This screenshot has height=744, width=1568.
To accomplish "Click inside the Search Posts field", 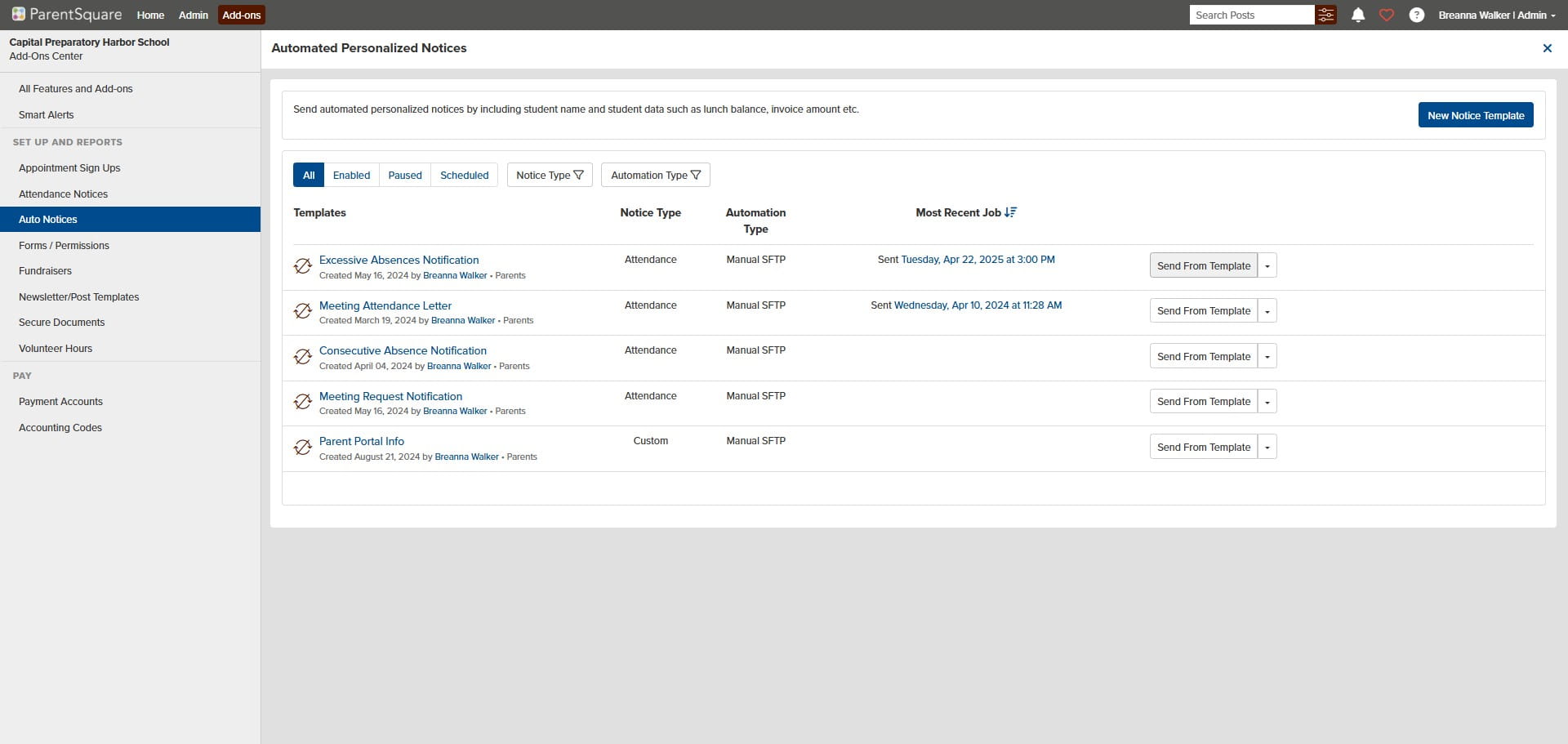I will click(1252, 15).
